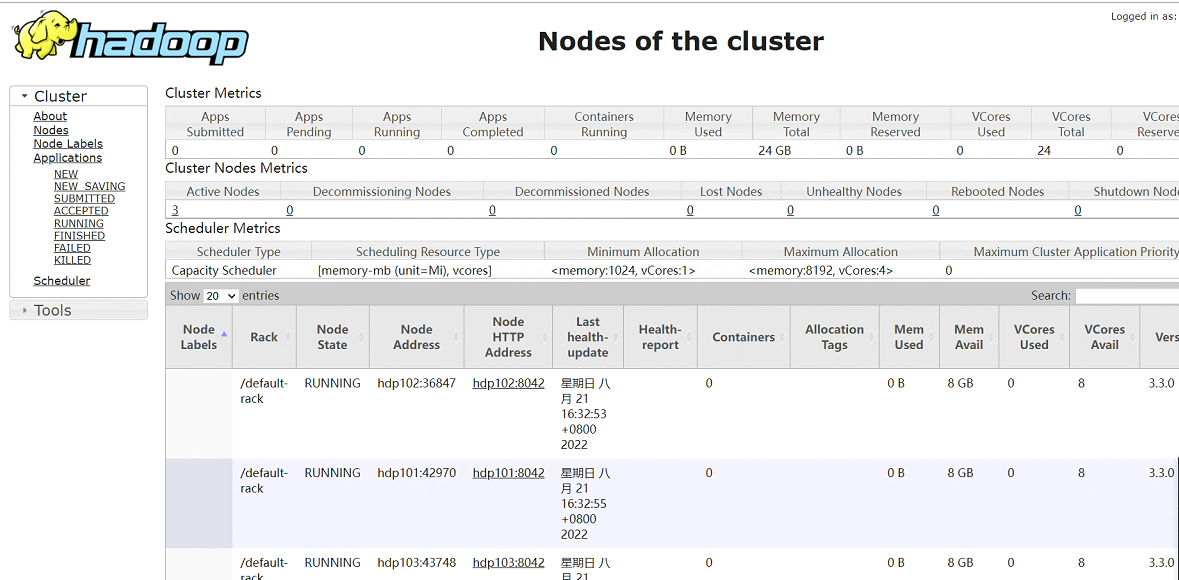Sort table by Containers column
1179x580 pixels.
coord(744,337)
